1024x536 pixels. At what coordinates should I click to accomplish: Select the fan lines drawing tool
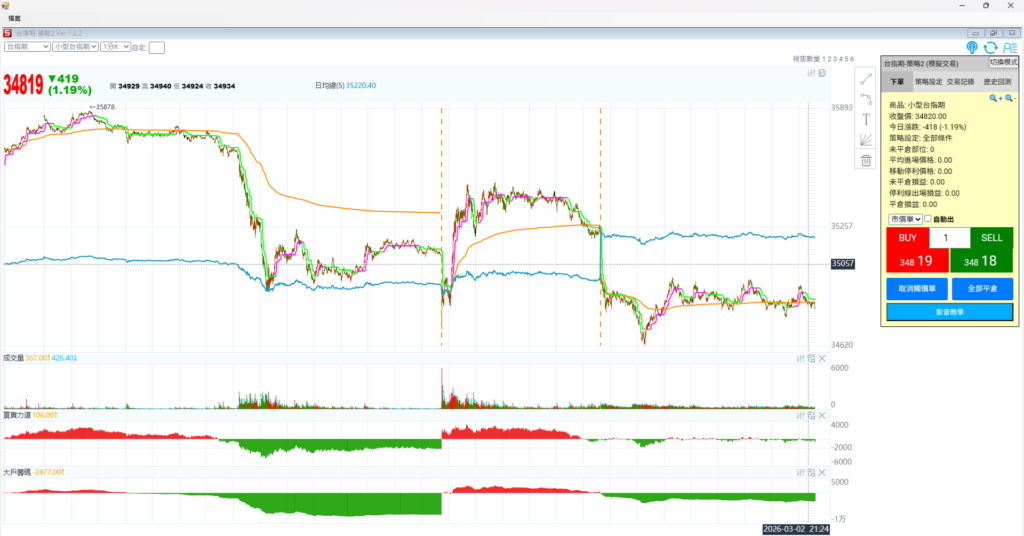point(866,140)
